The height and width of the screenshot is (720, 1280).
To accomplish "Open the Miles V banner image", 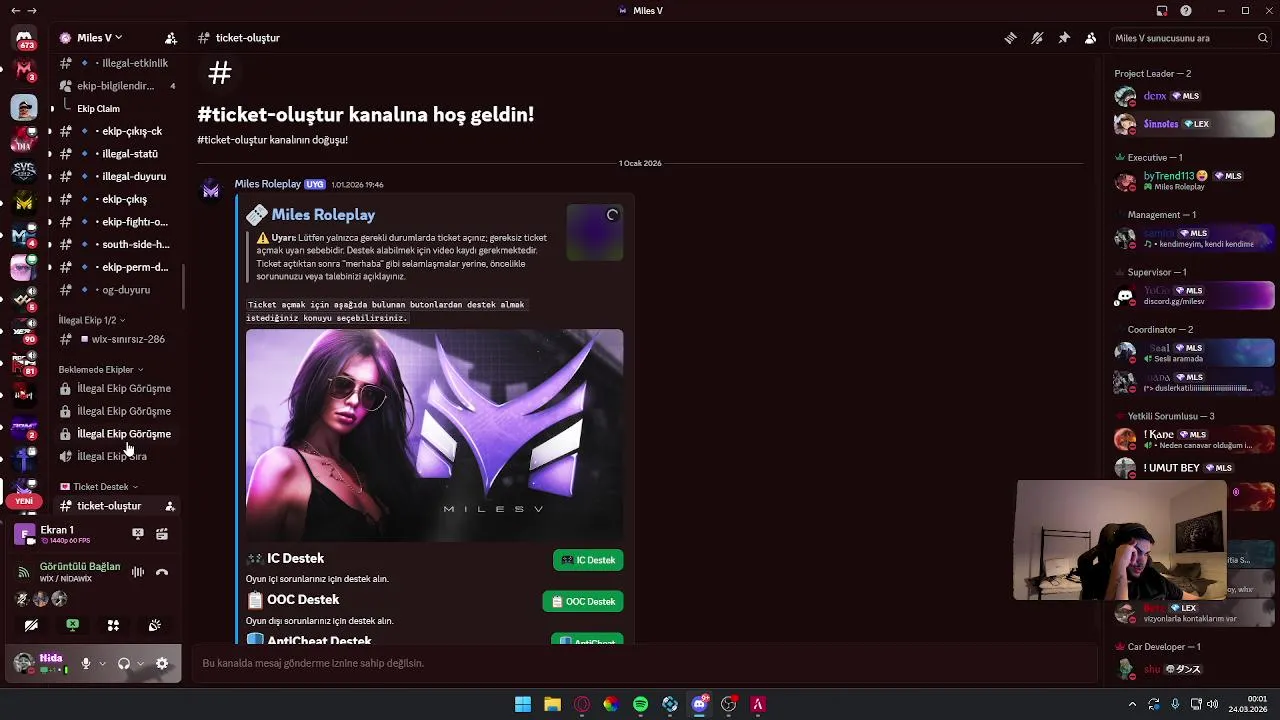I will 434,435.
